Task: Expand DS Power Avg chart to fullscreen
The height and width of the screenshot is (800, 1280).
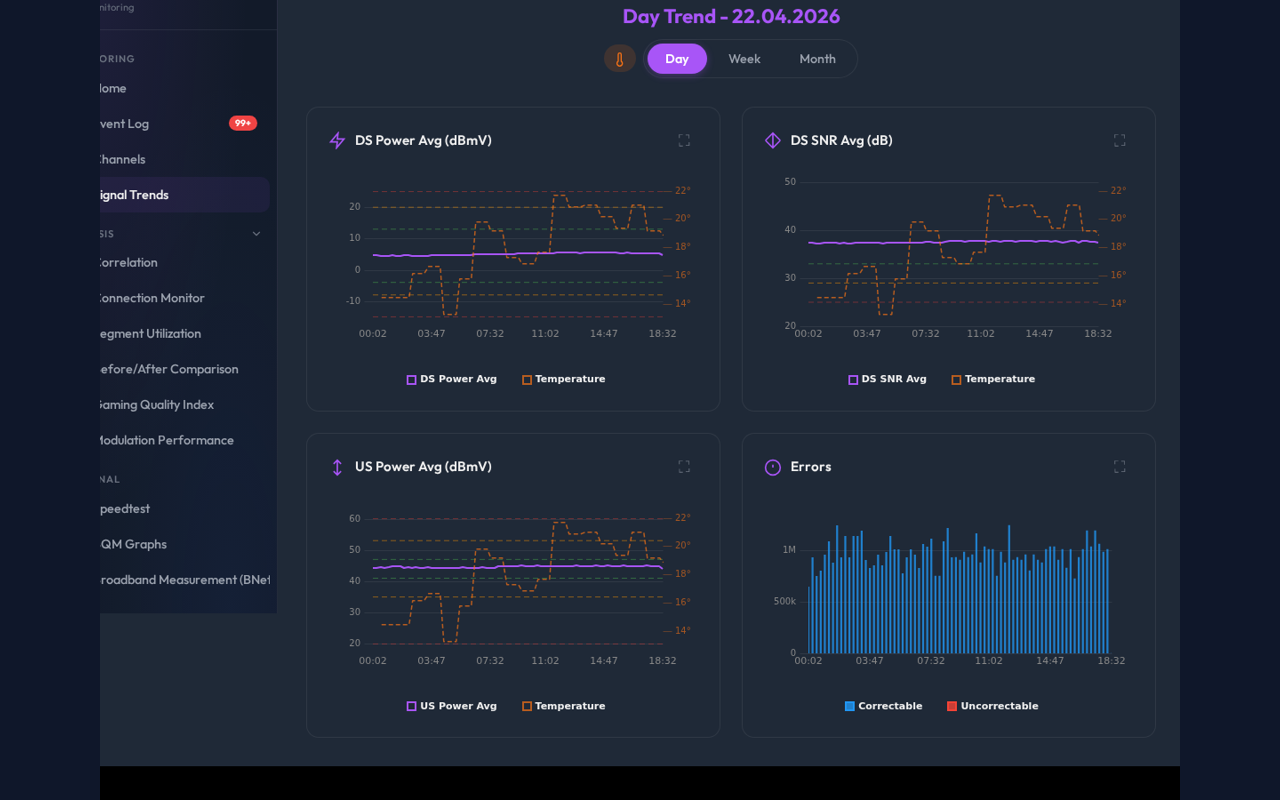Action: (x=684, y=140)
